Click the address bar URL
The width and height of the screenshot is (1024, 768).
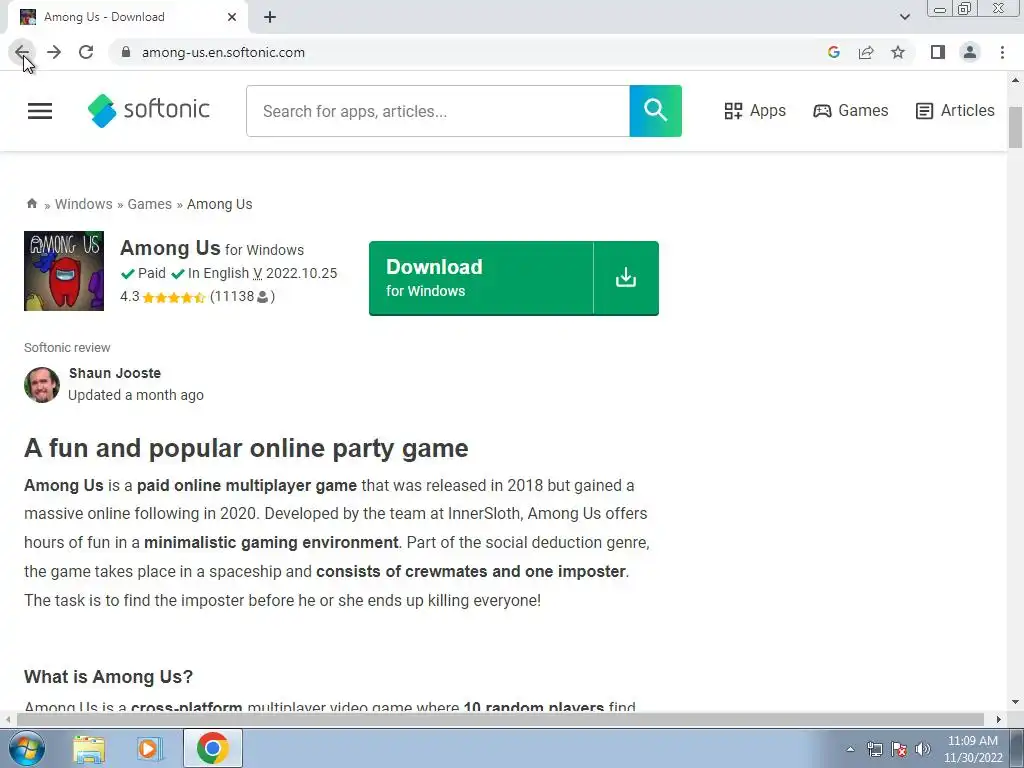pyautogui.click(x=223, y=52)
